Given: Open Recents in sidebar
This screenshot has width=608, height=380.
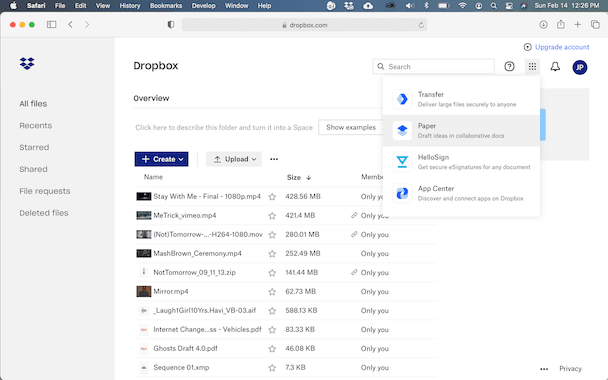Looking at the screenshot, I should pos(36,126).
